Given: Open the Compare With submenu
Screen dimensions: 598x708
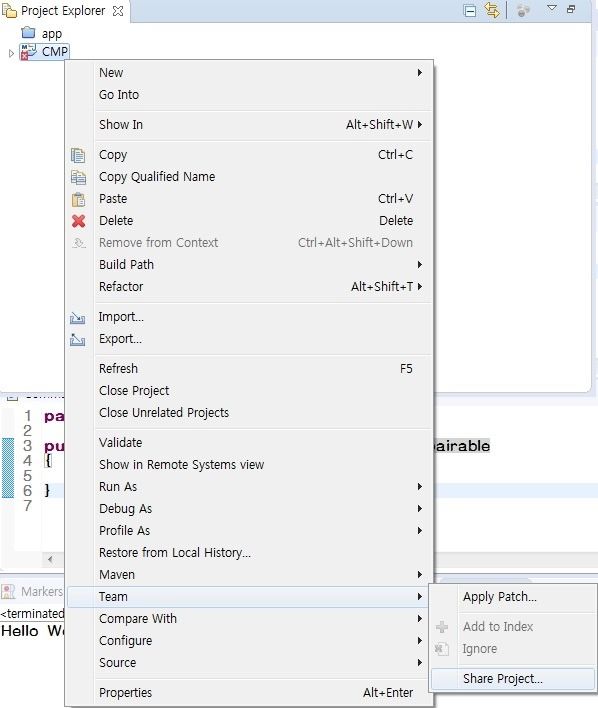Looking at the screenshot, I should tap(250, 619).
